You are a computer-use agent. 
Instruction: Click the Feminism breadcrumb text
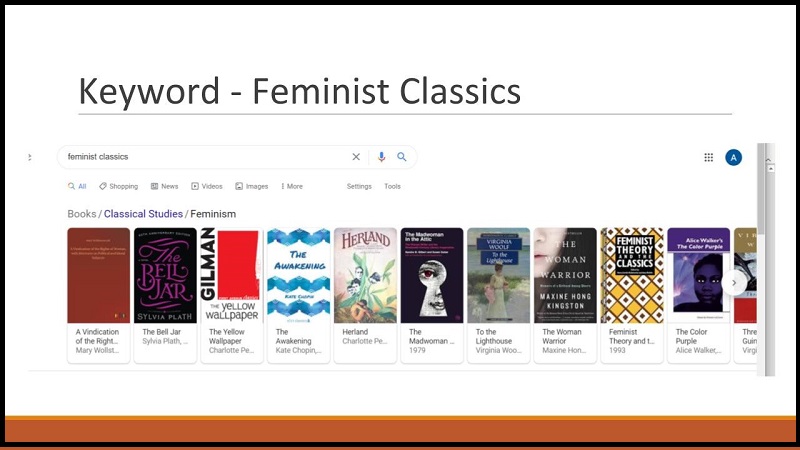click(x=213, y=214)
